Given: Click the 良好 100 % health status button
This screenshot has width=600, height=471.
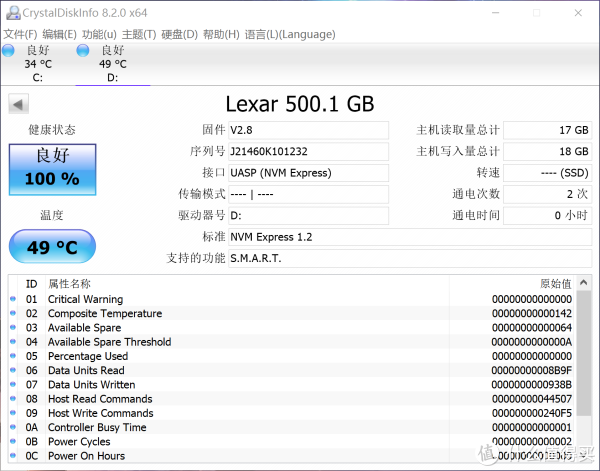Looking at the screenshot, I should click(52, 169).
